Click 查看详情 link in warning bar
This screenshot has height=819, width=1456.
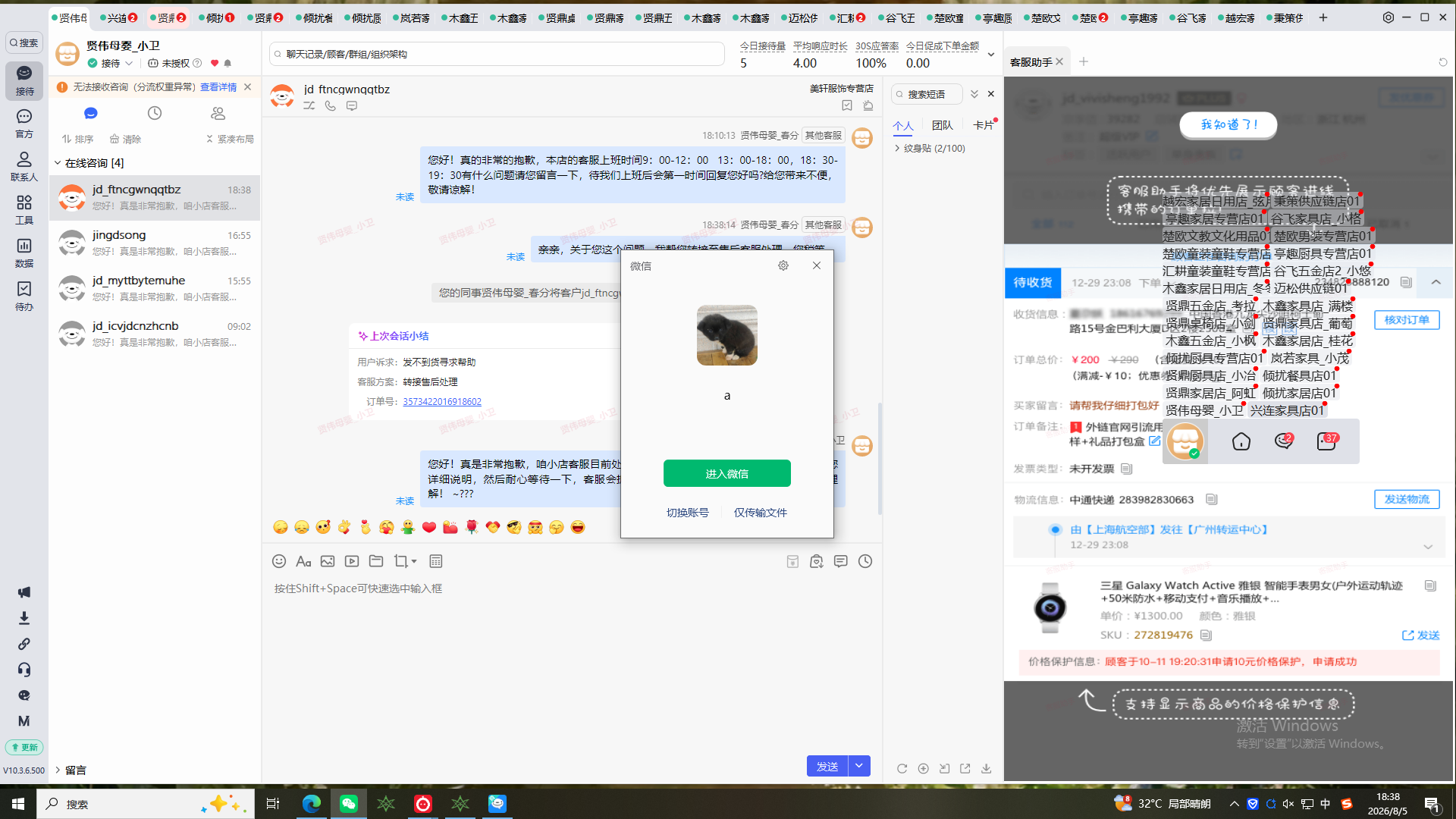coord(218,87)
